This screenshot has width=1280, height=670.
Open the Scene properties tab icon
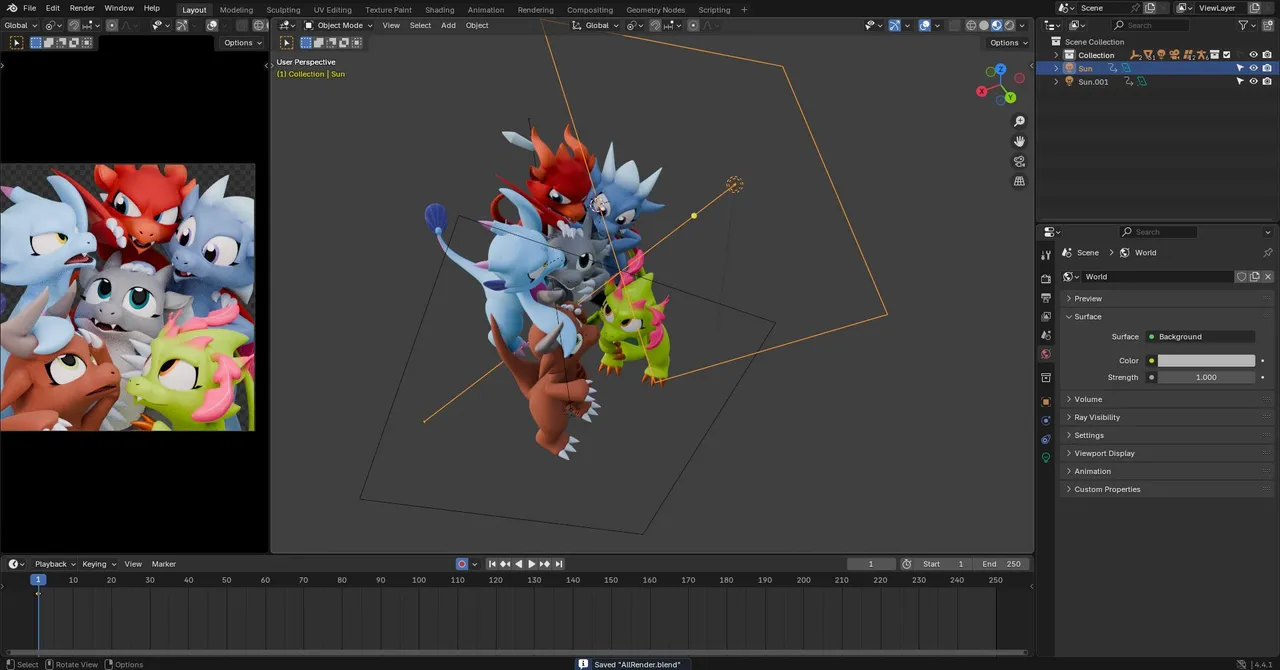pyautogui.click(x=1046, y=335)
